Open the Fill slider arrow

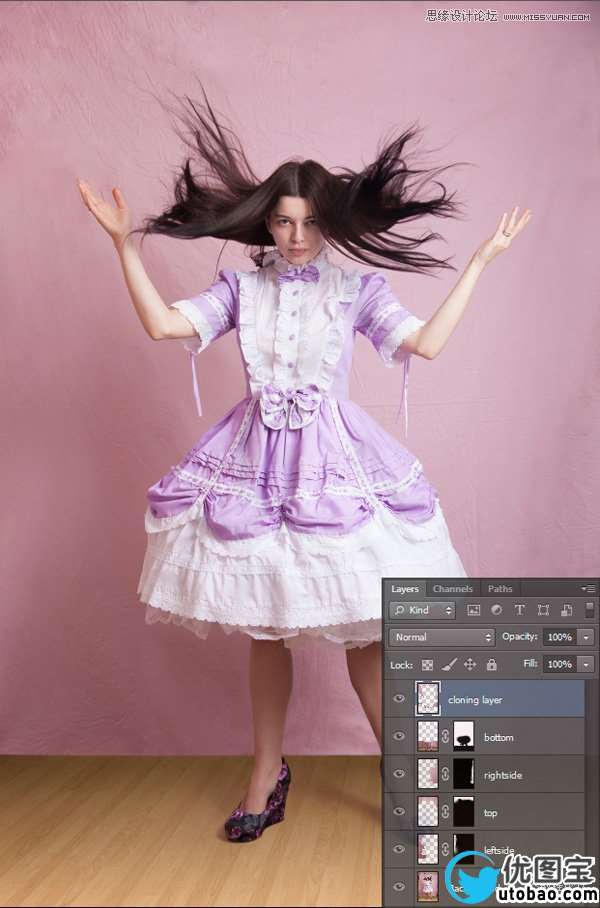coord(587,664)
